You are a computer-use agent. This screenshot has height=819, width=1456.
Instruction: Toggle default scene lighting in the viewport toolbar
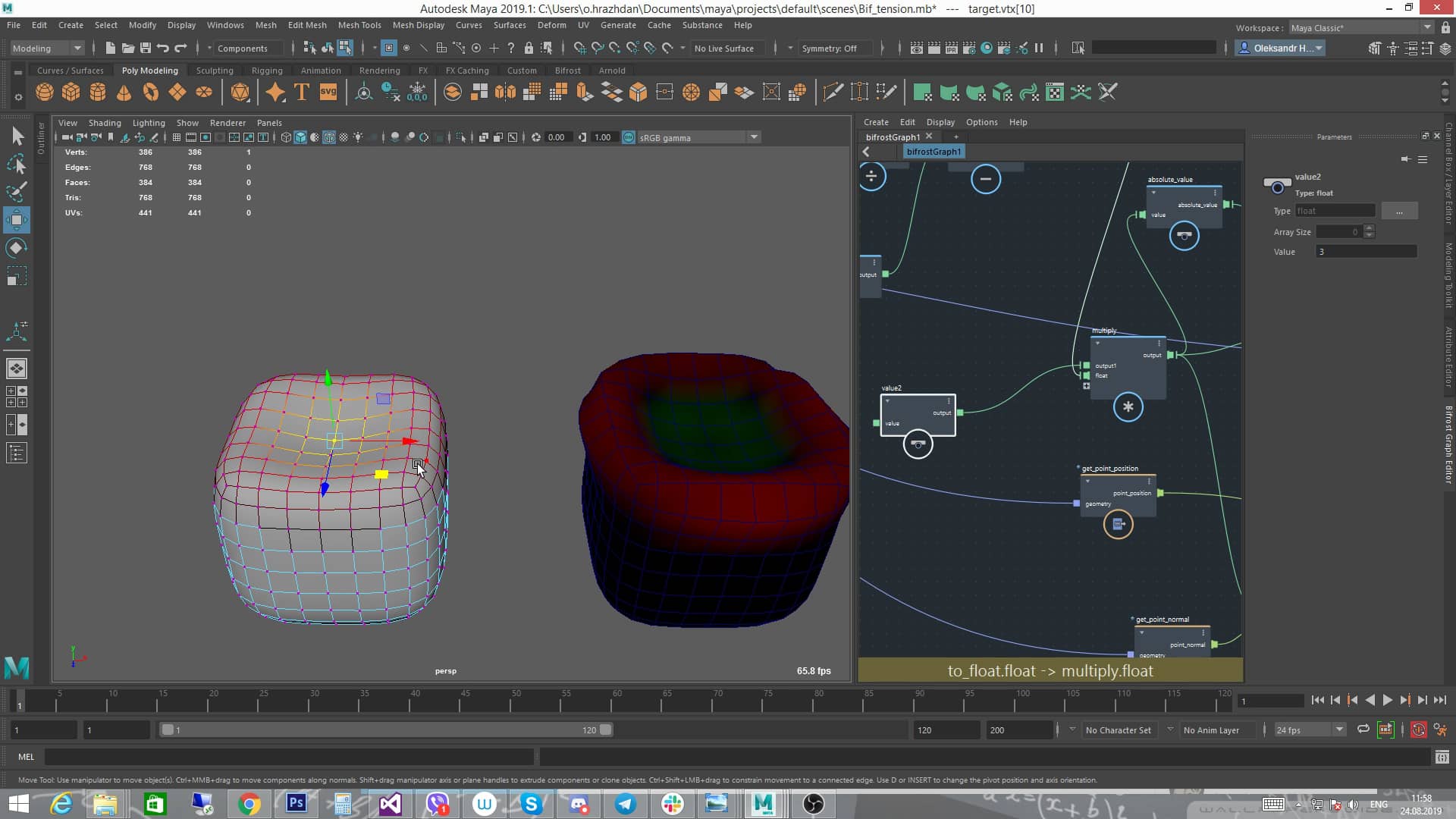coord(358,137)
